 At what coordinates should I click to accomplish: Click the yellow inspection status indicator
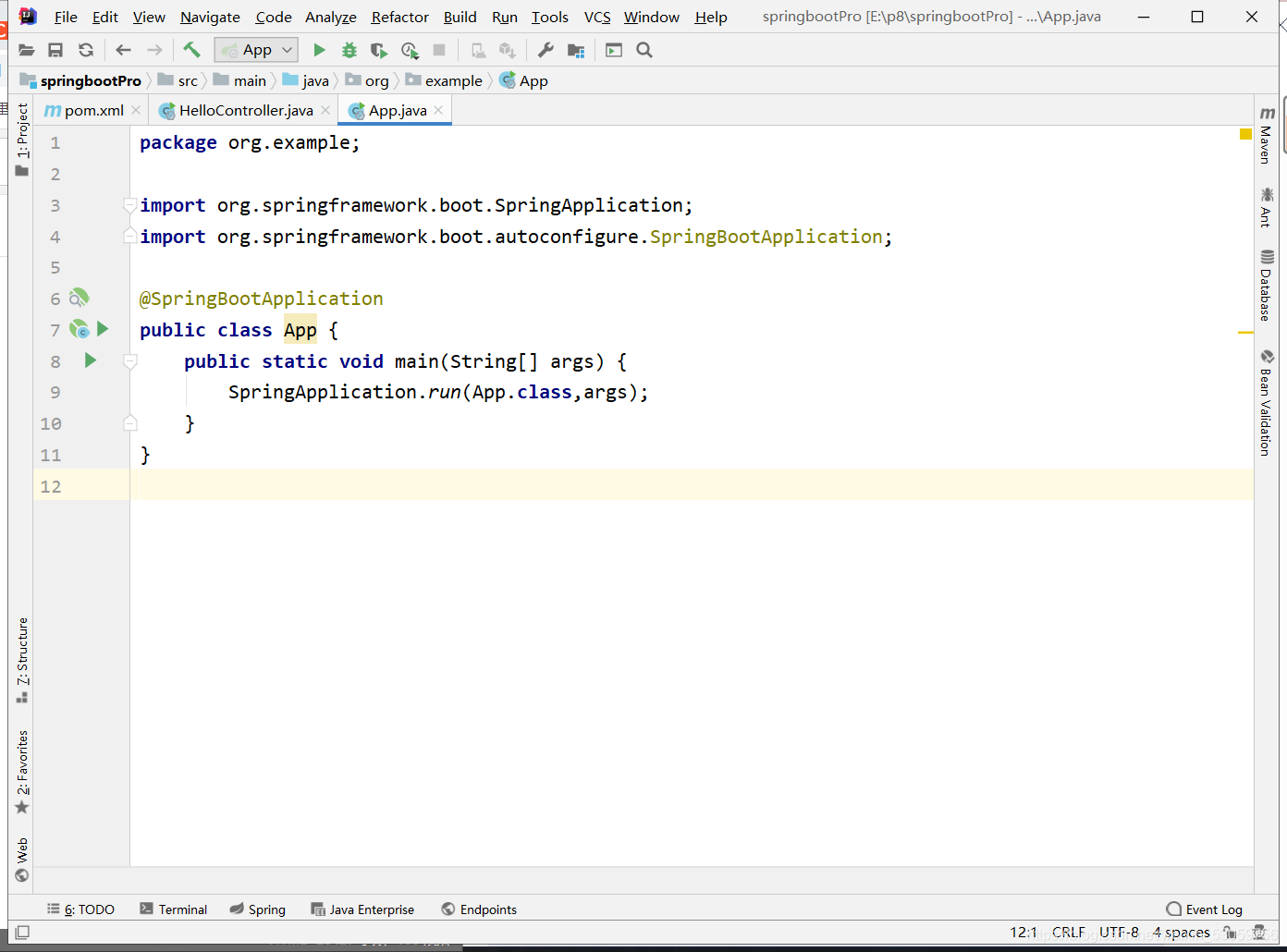pyautogui.click(x=1245, y=134)
